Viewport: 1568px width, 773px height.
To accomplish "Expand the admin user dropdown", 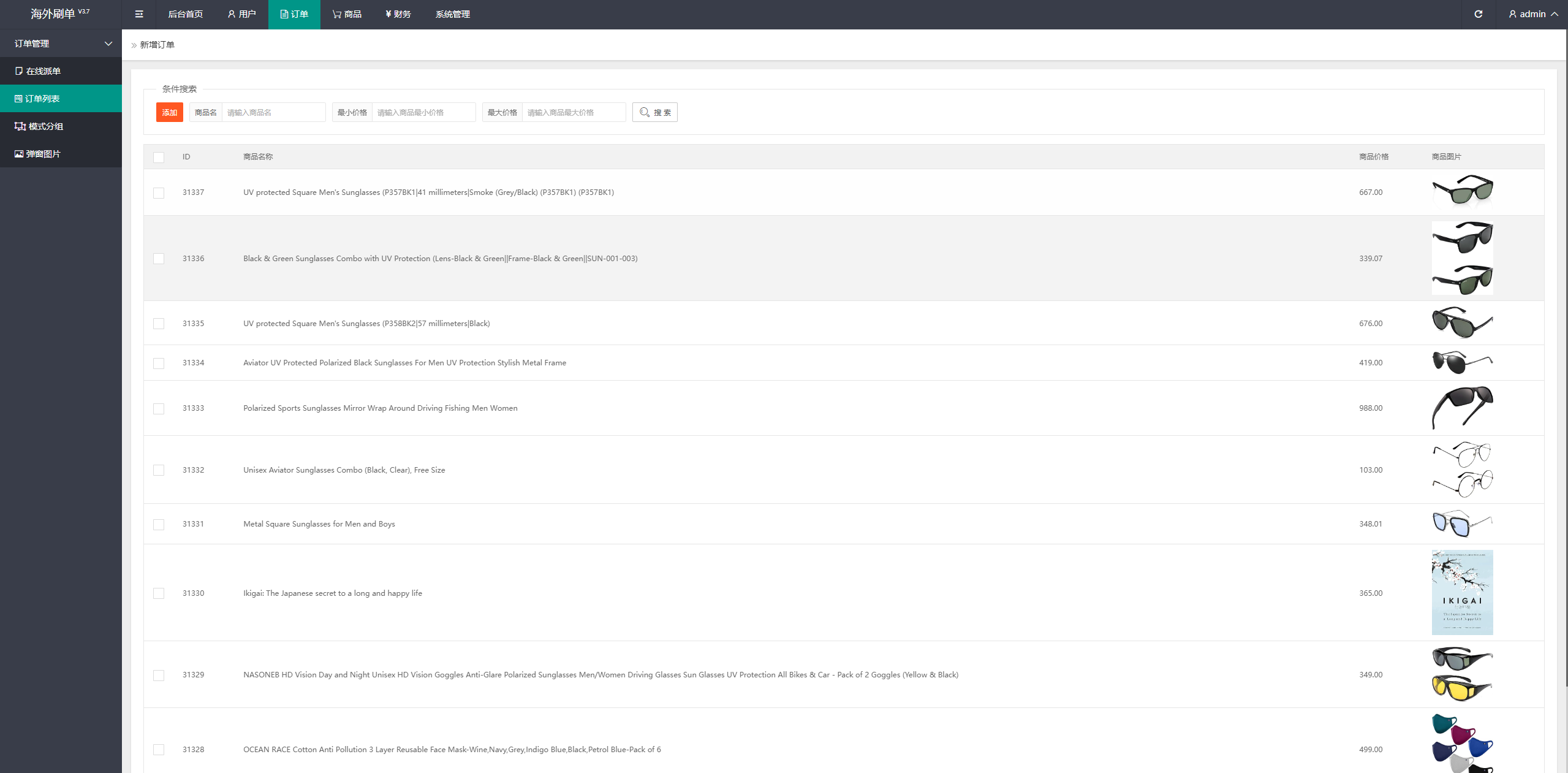I will tap(1533, 14).
